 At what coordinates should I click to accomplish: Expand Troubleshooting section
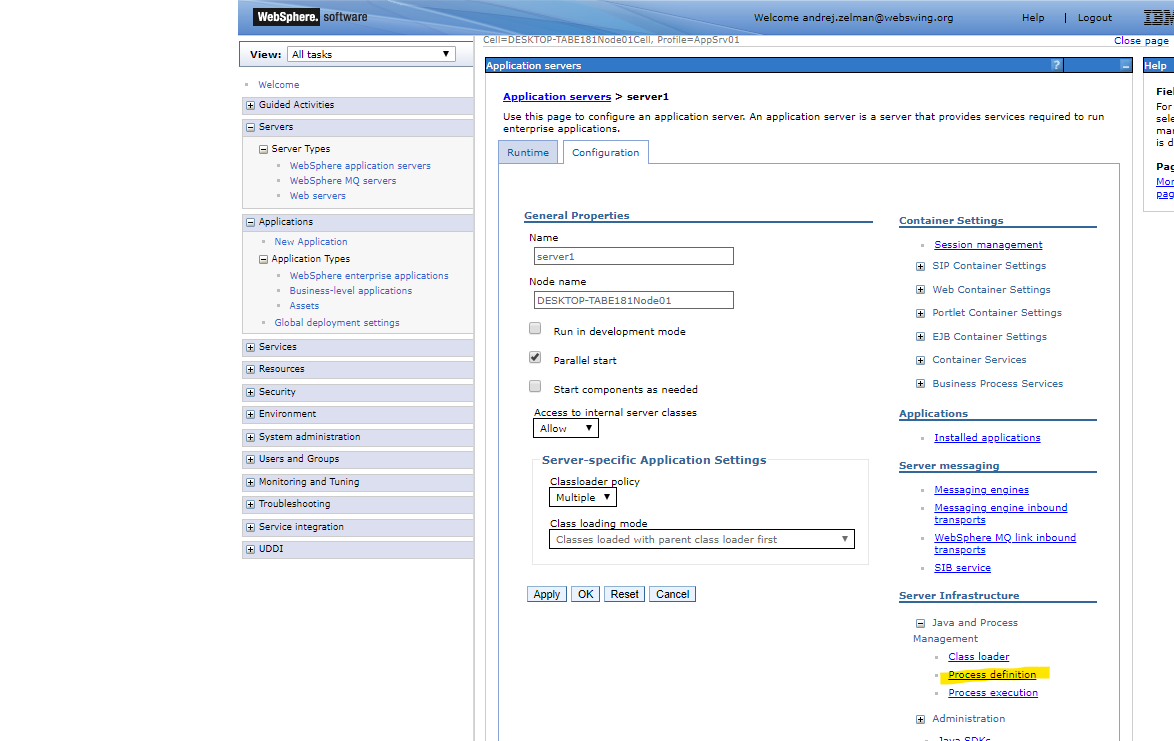coord(251,504)
